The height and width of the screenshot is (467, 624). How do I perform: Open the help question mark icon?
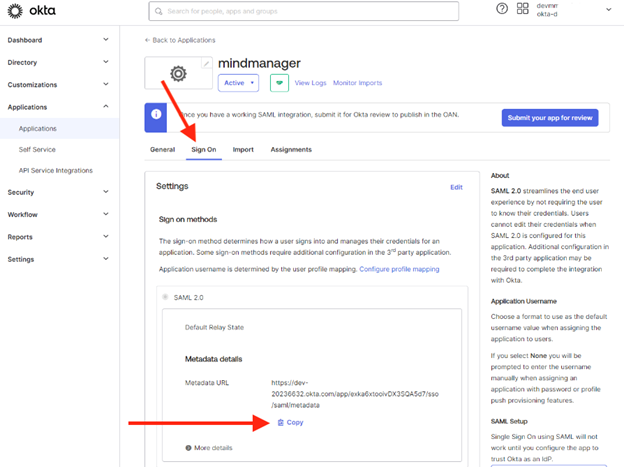click(x=502, y=8)
